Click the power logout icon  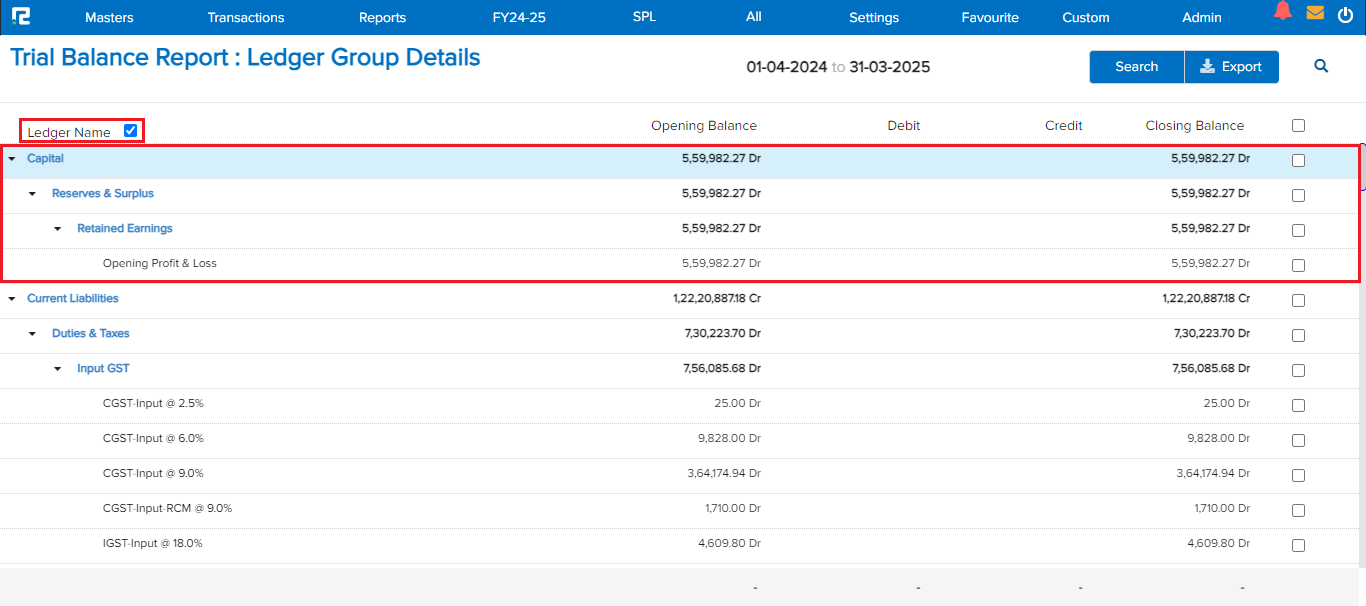pos(1345,15)
